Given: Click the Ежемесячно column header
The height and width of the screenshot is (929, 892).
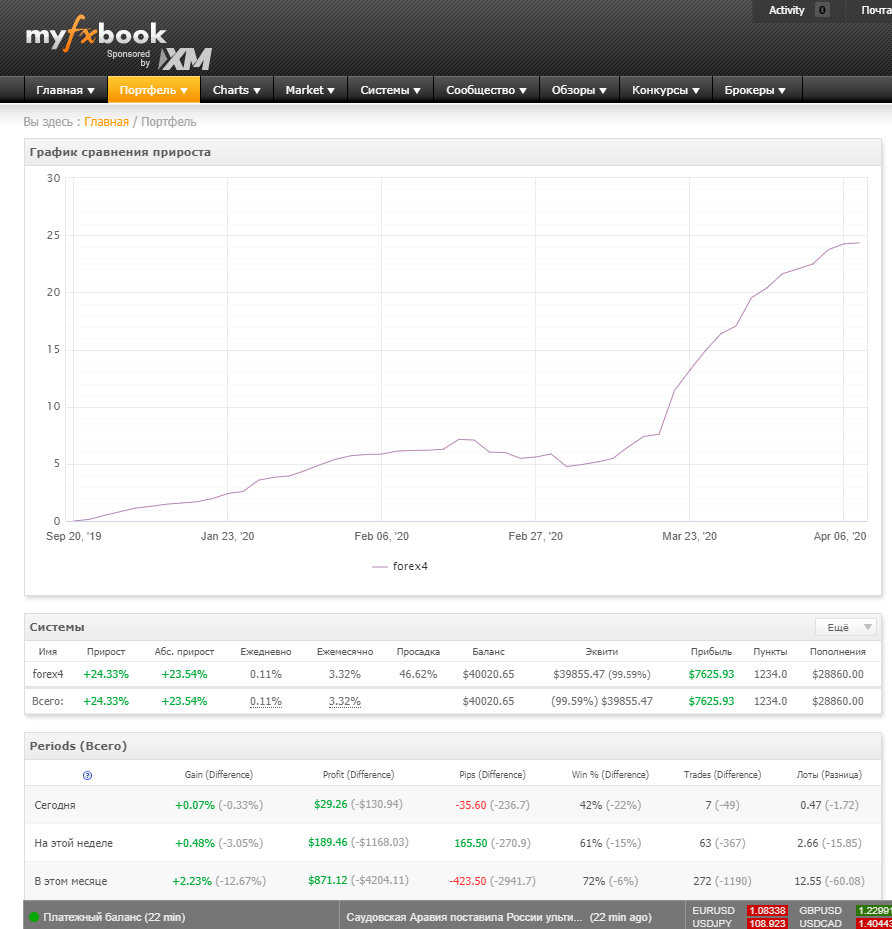Looking at the screenshot, I should pyautogui.click(x=345, y=652).
